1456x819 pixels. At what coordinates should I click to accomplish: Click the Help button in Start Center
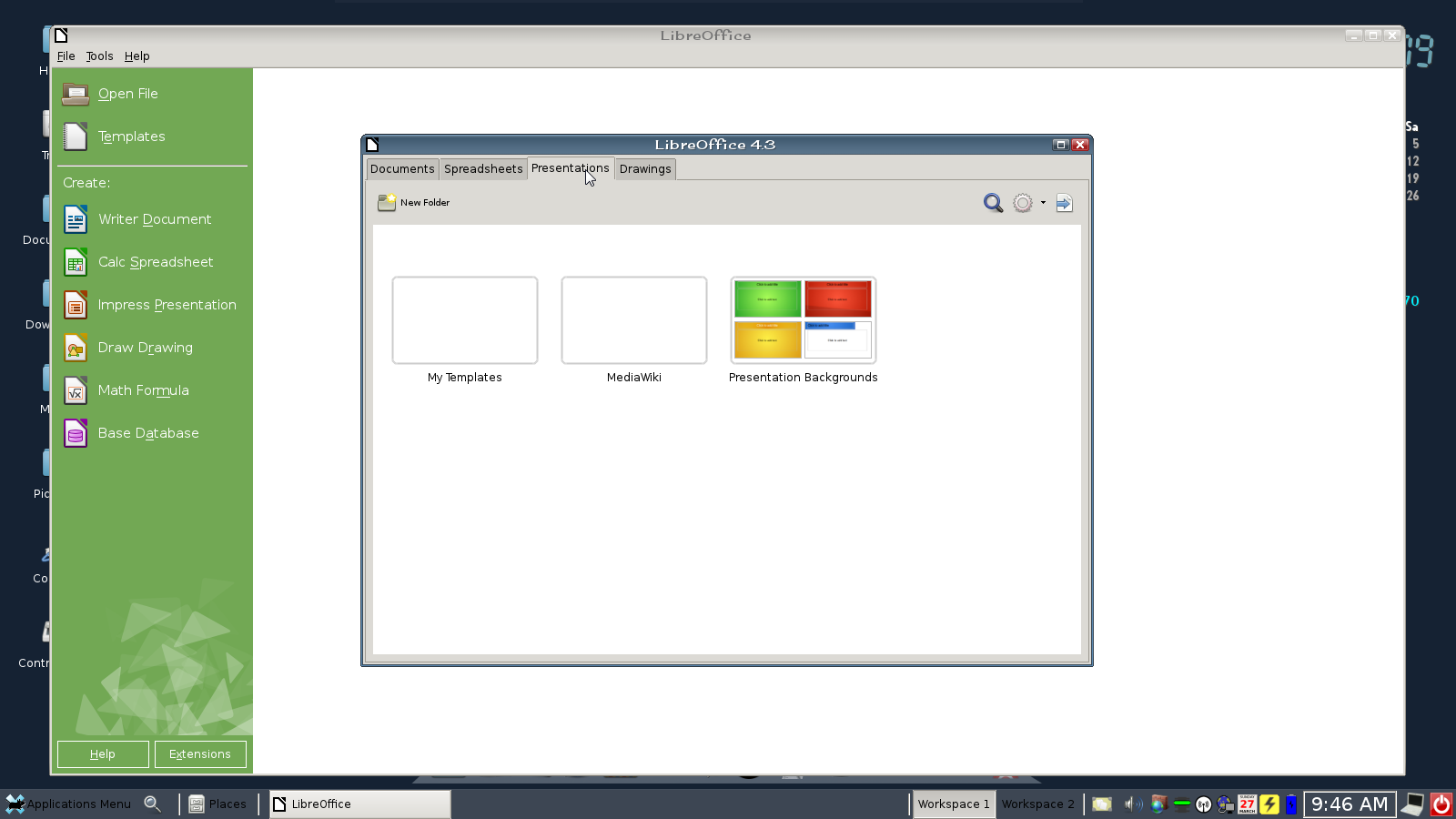pos(103,754)
